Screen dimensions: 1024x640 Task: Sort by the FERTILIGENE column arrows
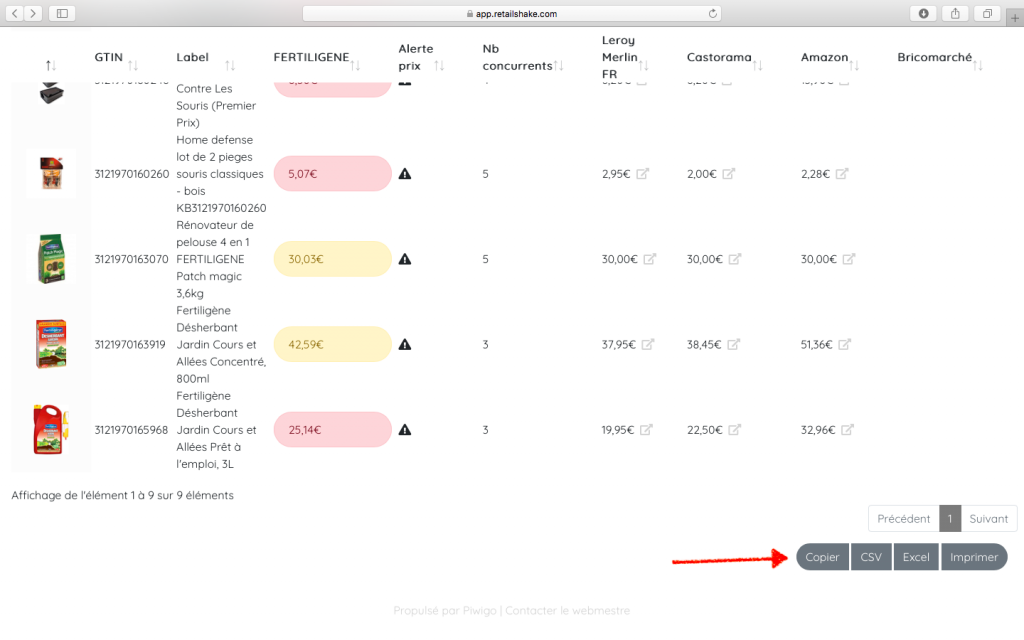coord(355,65)
